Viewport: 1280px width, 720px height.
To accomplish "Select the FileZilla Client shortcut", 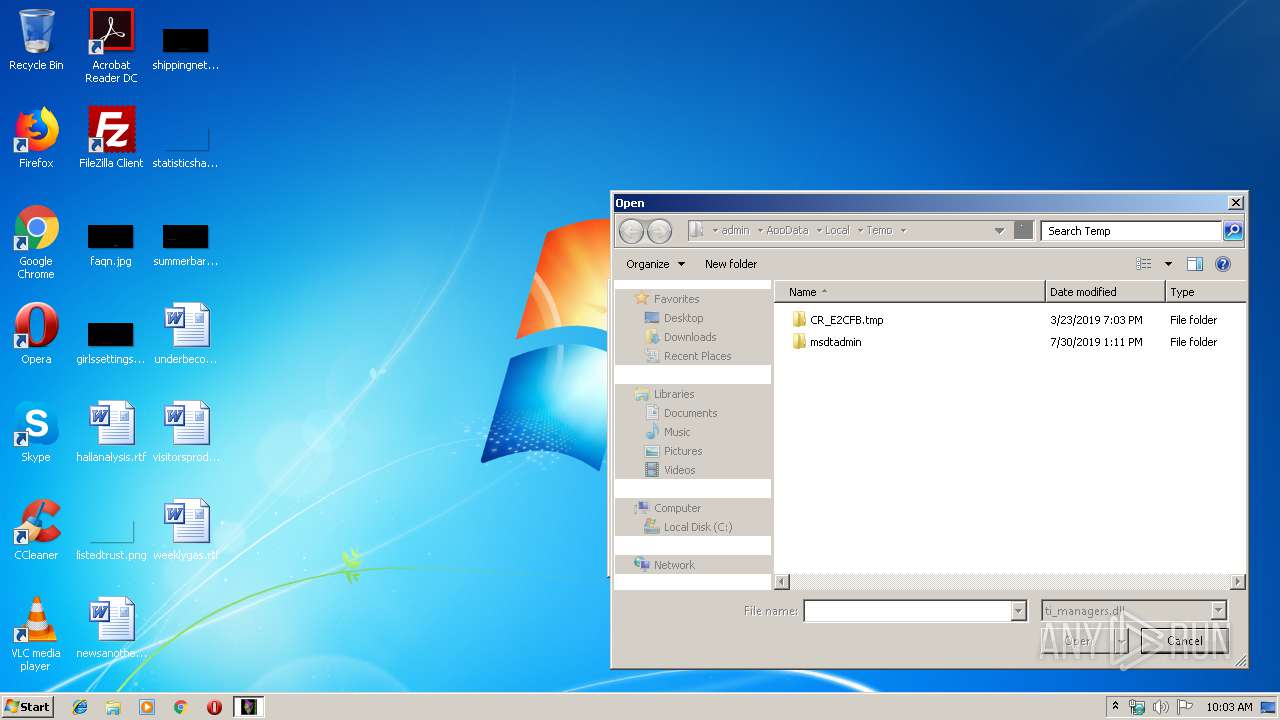I will 111,138.
